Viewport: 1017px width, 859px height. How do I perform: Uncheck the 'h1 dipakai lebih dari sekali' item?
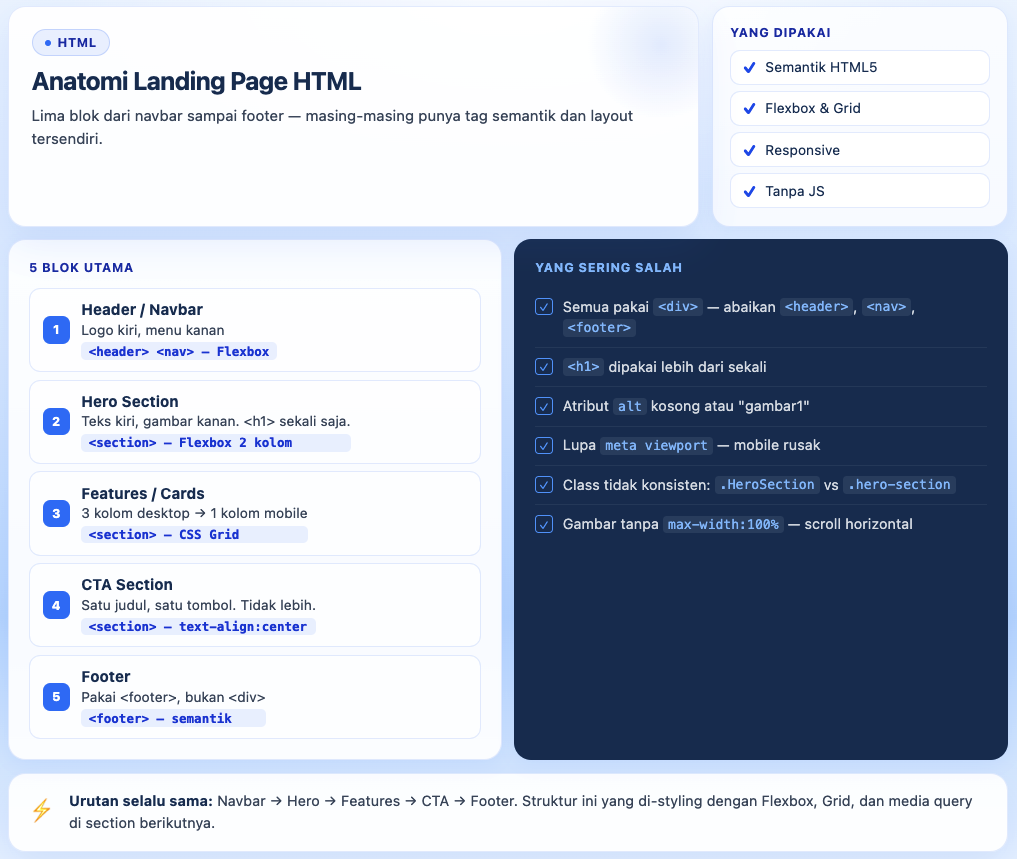click(543, 366)
